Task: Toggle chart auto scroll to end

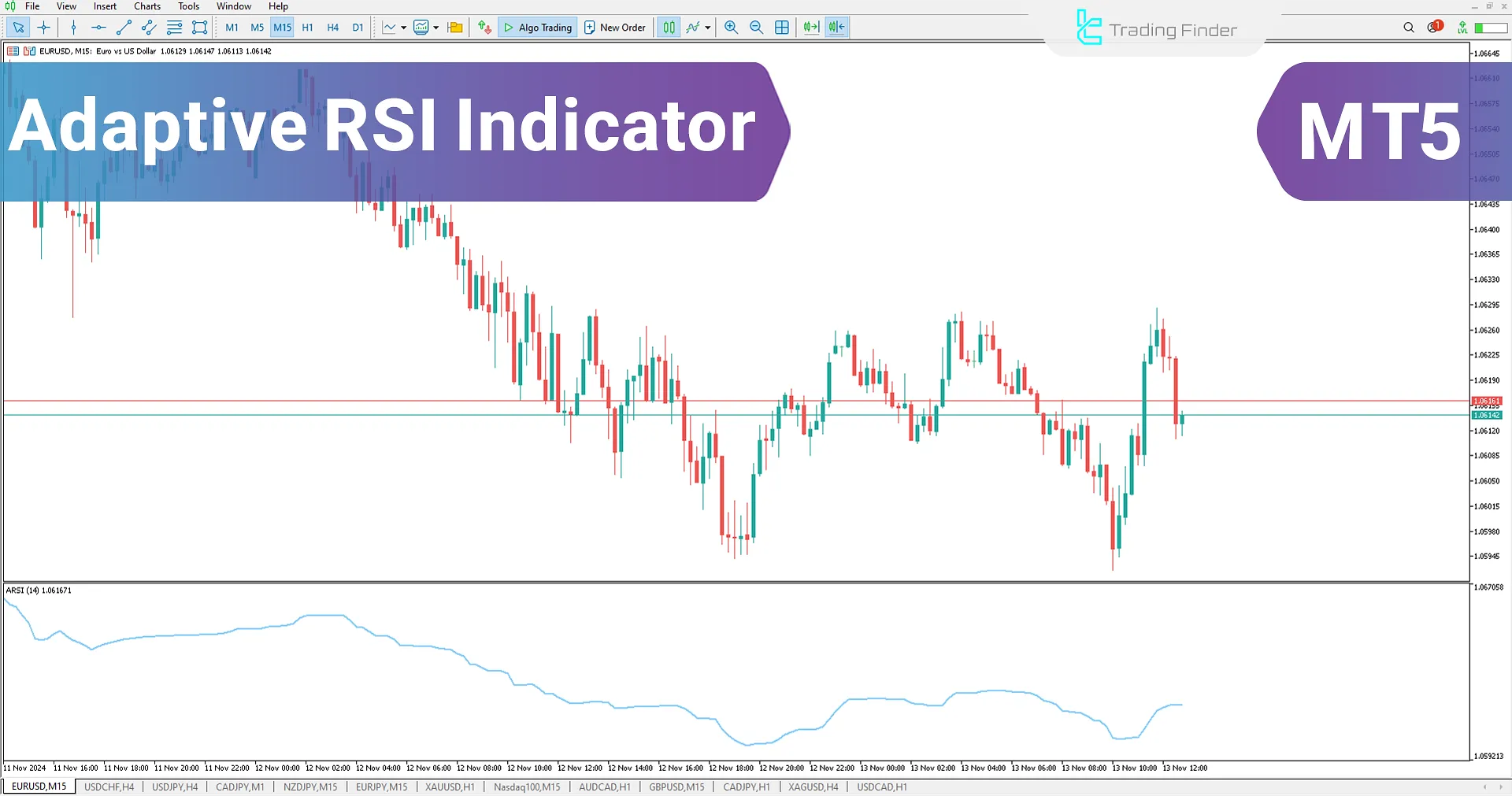Action: tap(811, 28)
